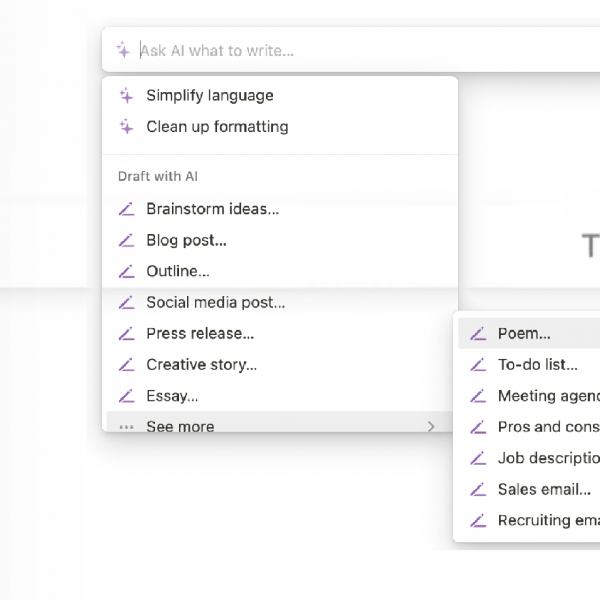Select the Outline draft option

click(178, 271)
